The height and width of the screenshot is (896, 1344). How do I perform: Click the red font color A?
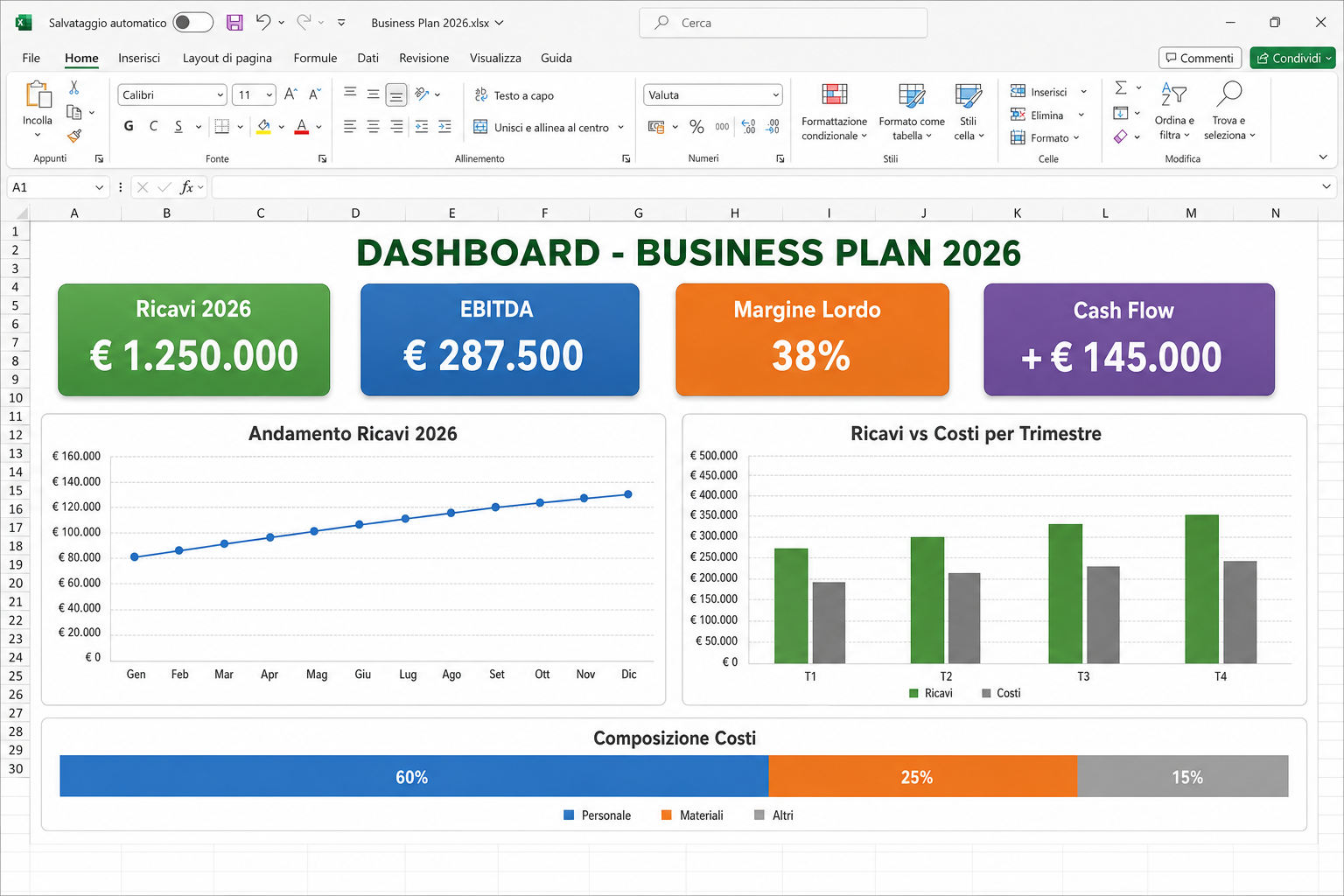tap(302, 126)
